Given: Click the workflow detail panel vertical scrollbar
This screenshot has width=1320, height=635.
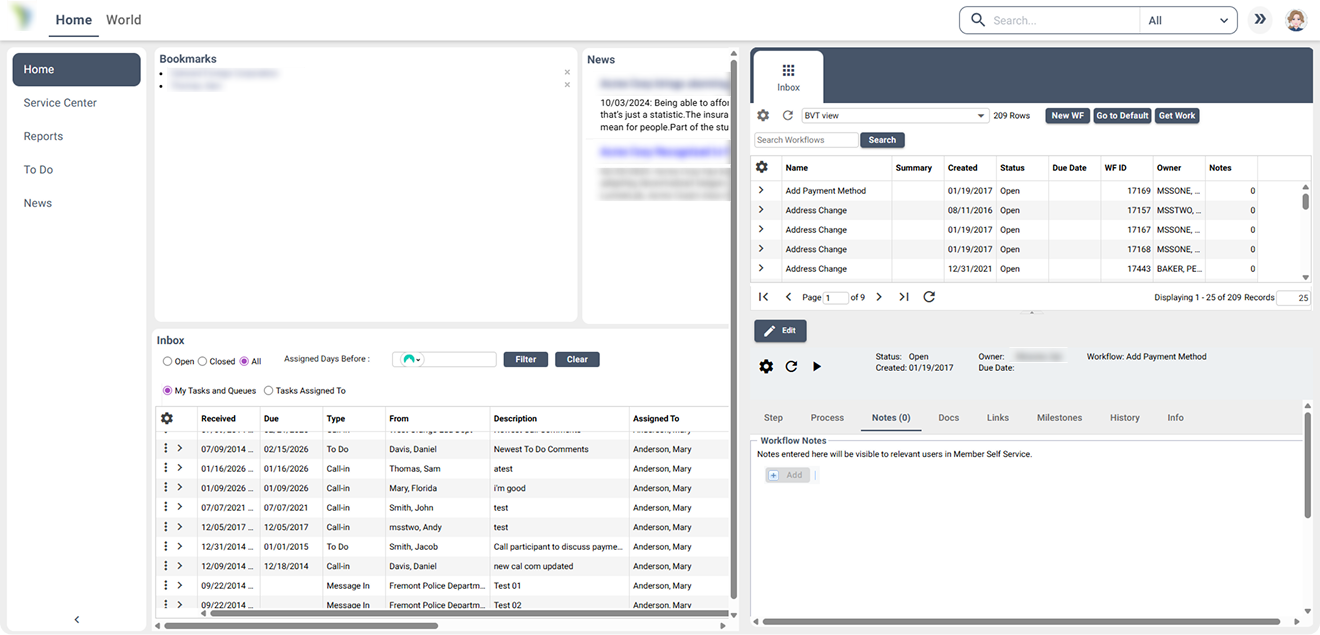Looking at the screenshot, I should pyautogui.click(x=1307, y=465).
